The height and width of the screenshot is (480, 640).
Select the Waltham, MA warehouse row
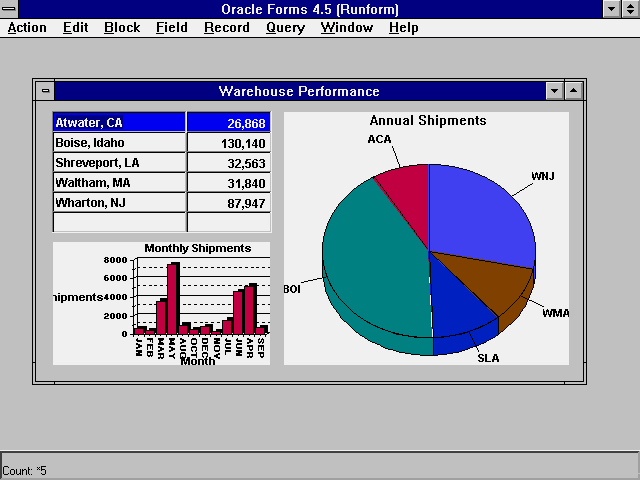click(x=119, y=183)
